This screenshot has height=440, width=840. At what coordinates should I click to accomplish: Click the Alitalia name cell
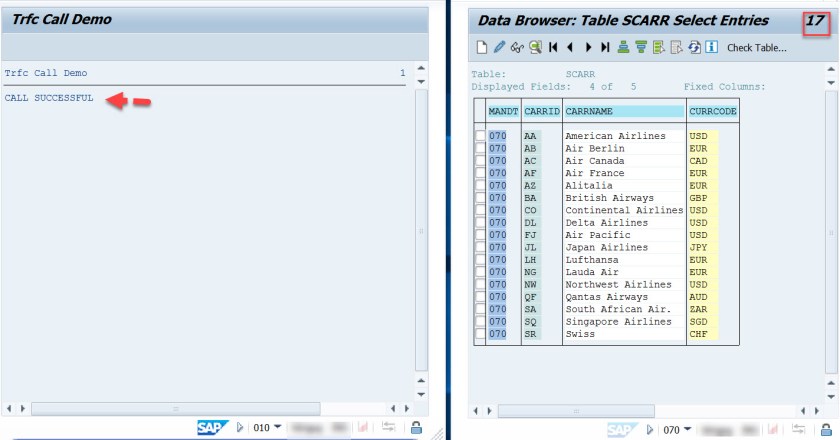(624, 185)
